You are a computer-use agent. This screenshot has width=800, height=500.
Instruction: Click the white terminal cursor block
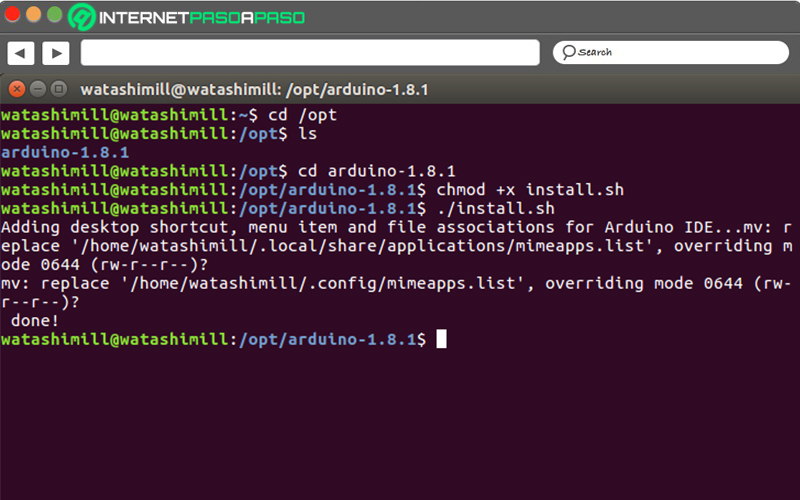[x=441, y=339]
